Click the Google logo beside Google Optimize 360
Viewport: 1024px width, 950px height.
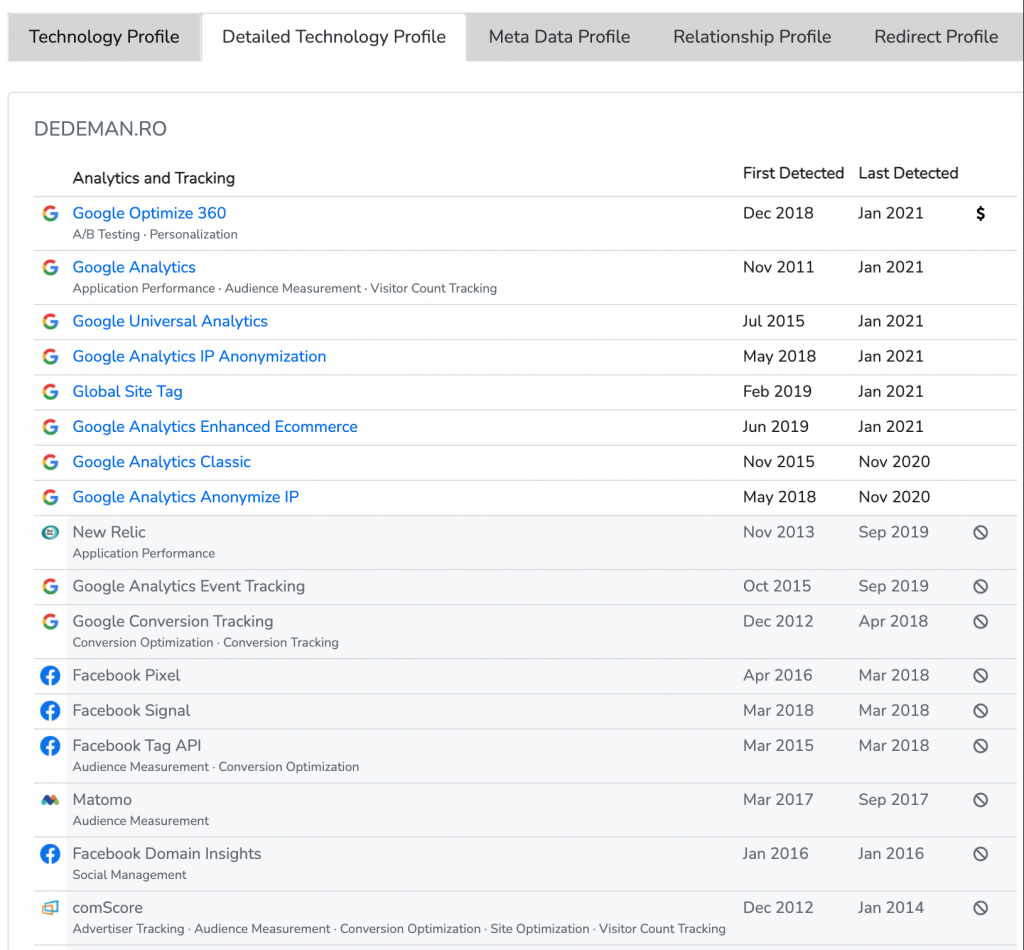point(50,214)
